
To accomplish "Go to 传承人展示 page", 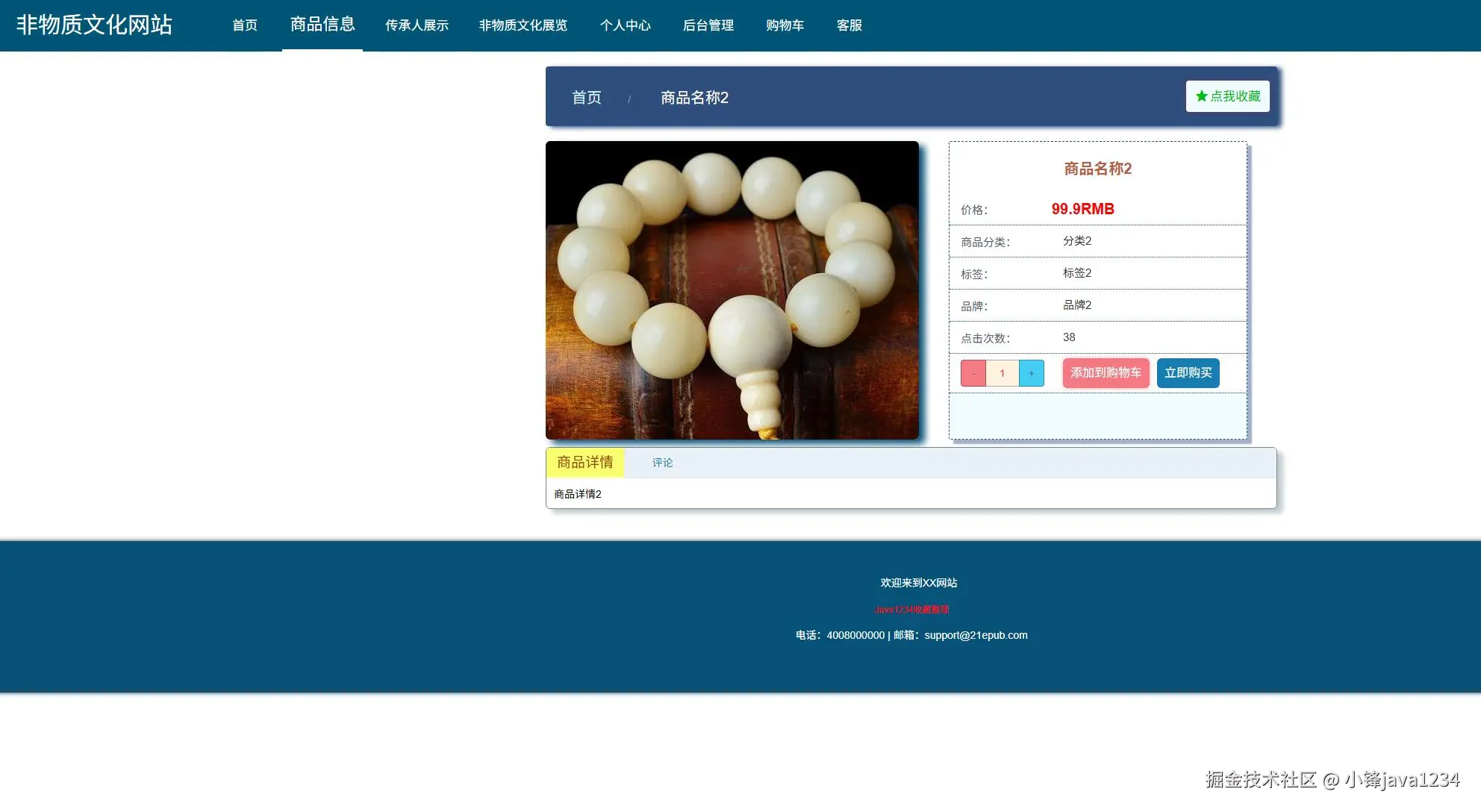I will point(417,25).
